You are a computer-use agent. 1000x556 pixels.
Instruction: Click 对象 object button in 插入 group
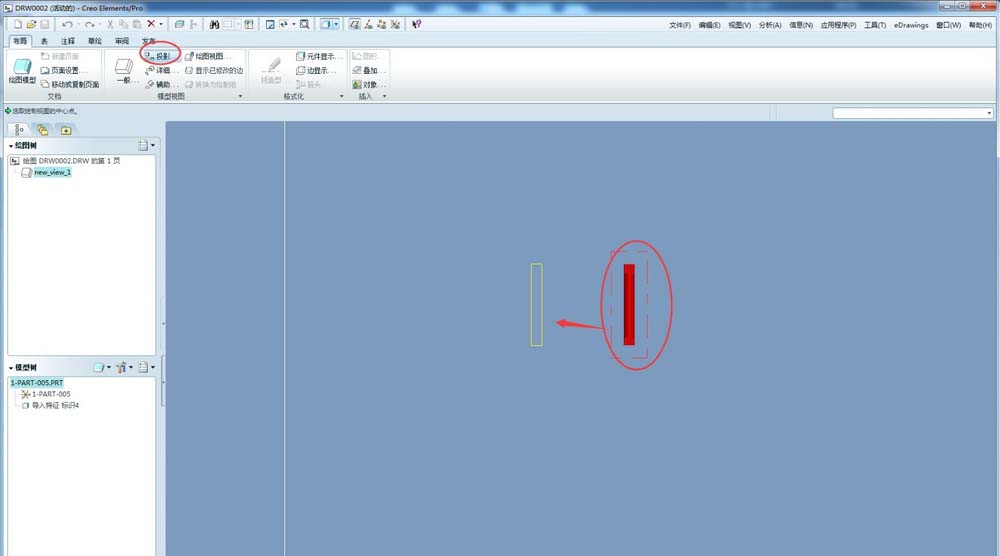click(369, 84)
